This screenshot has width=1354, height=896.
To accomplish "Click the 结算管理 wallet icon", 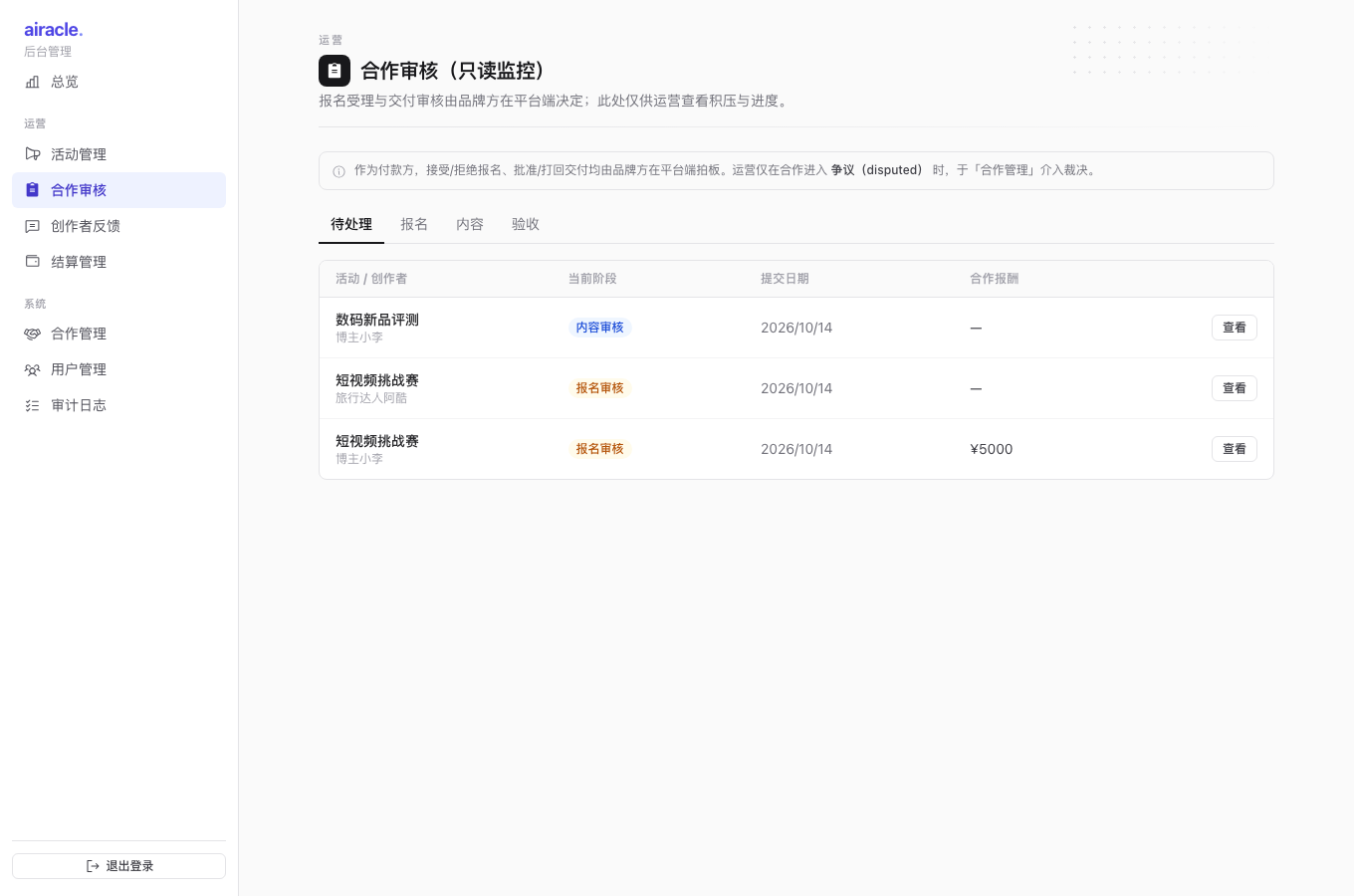I will 32,262.
